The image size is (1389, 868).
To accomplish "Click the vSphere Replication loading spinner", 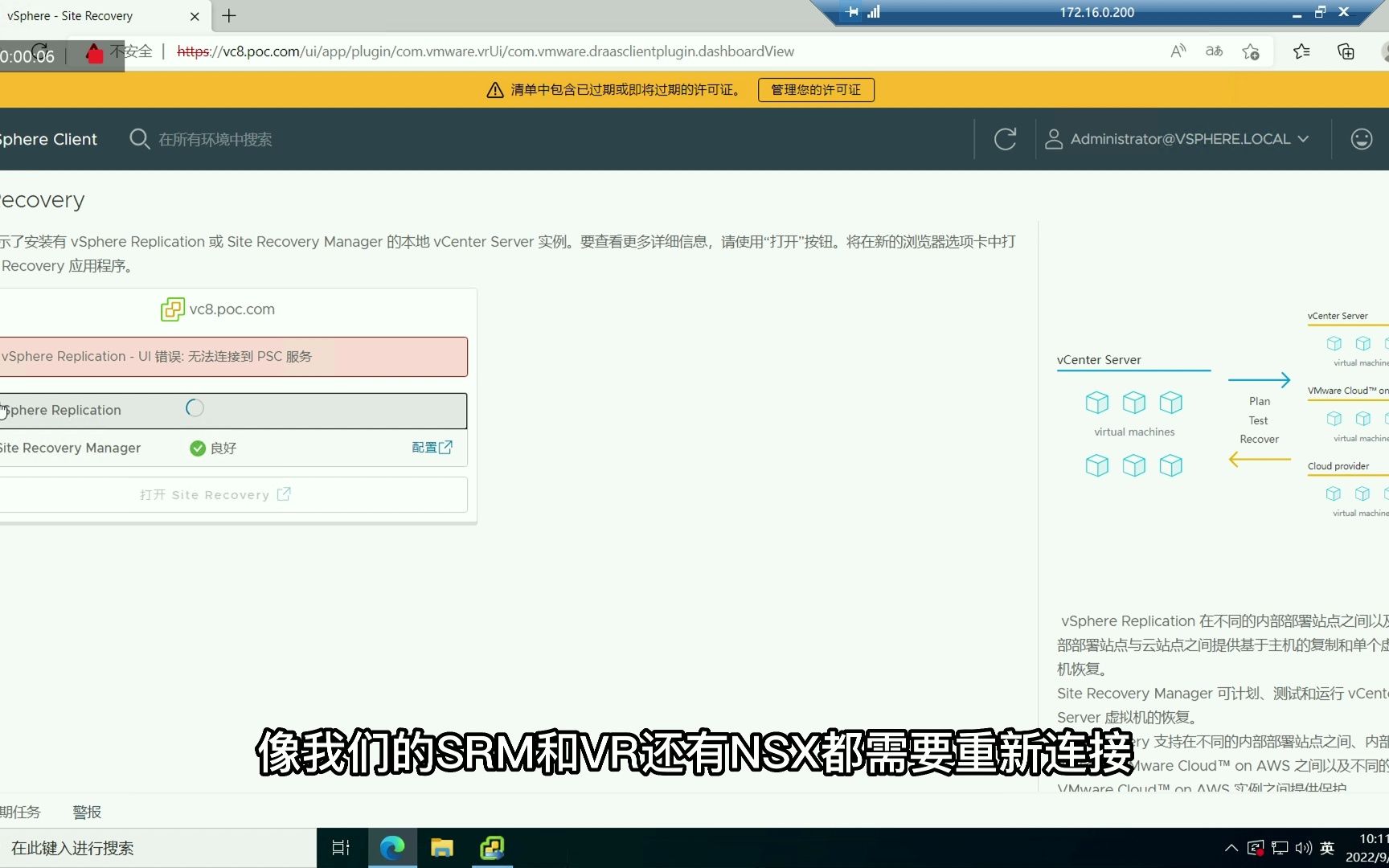I will pyautogui.click(x=195, y=408).
